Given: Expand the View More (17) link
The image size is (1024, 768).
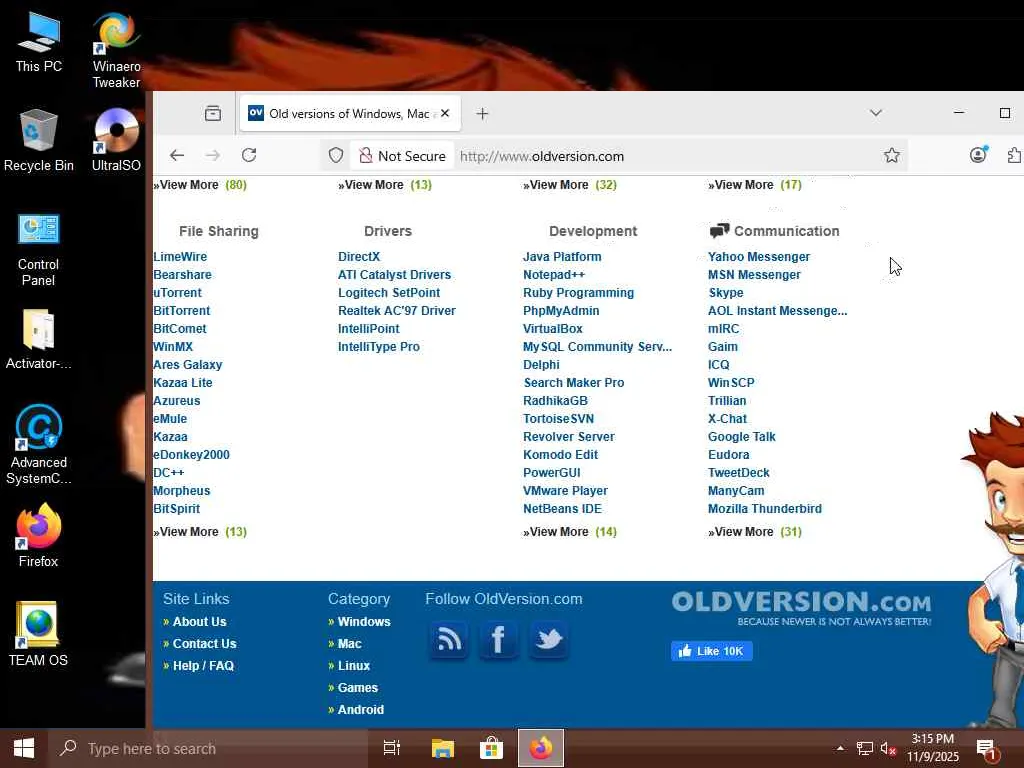Looking at the screenshot, I should click(755, 185).
